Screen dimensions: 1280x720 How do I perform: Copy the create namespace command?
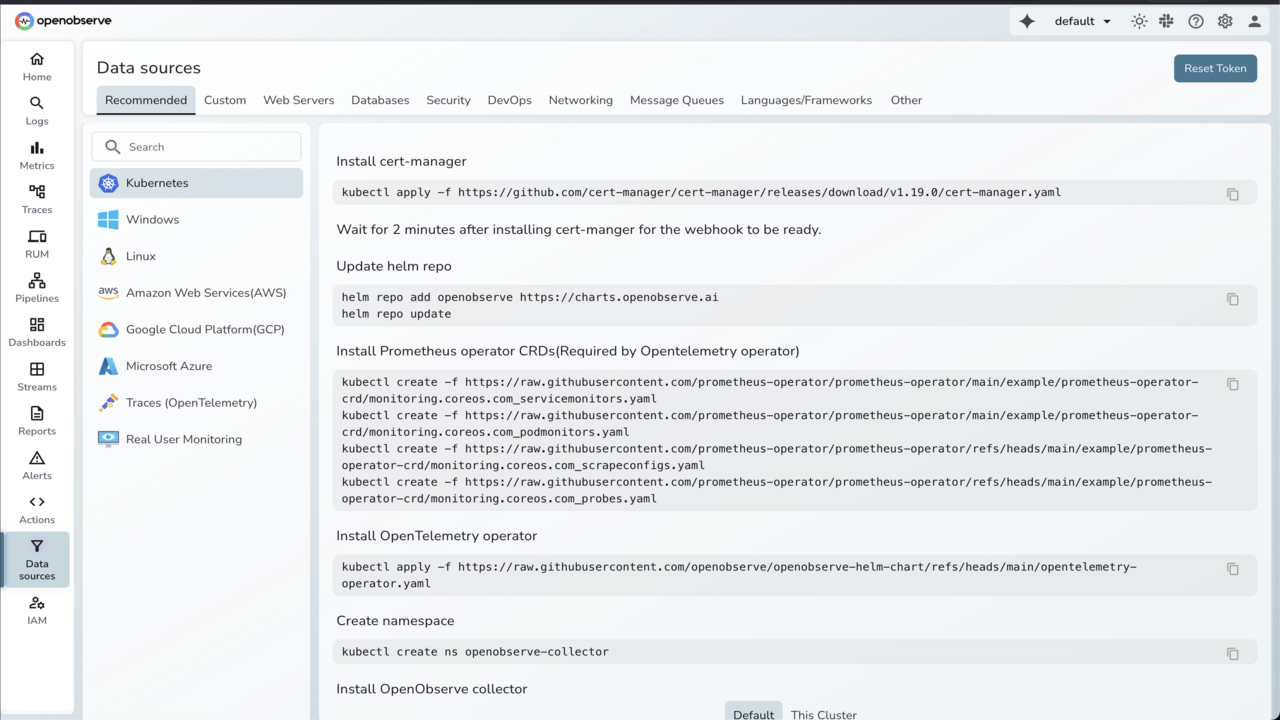coord(1232,653)
